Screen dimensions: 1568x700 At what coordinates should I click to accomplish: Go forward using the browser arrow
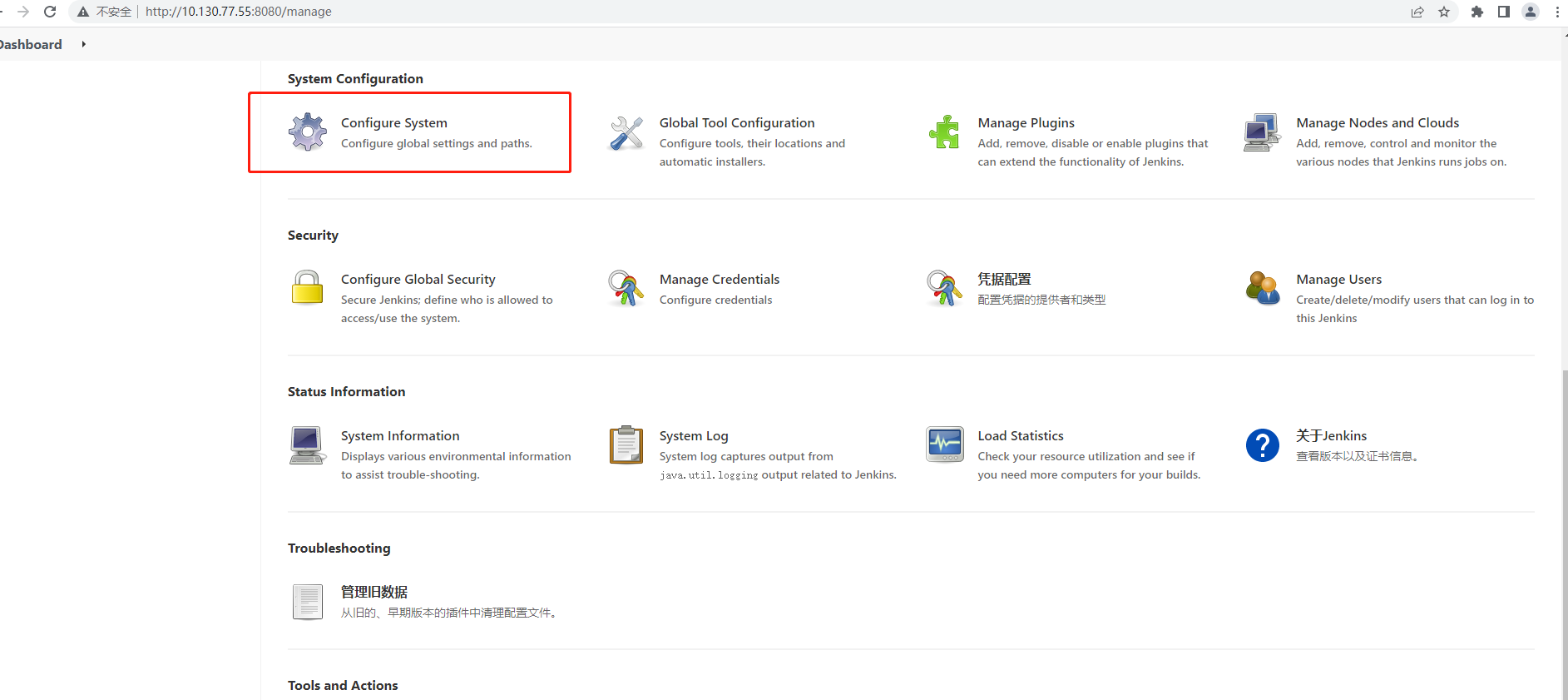tap(23, 12)
